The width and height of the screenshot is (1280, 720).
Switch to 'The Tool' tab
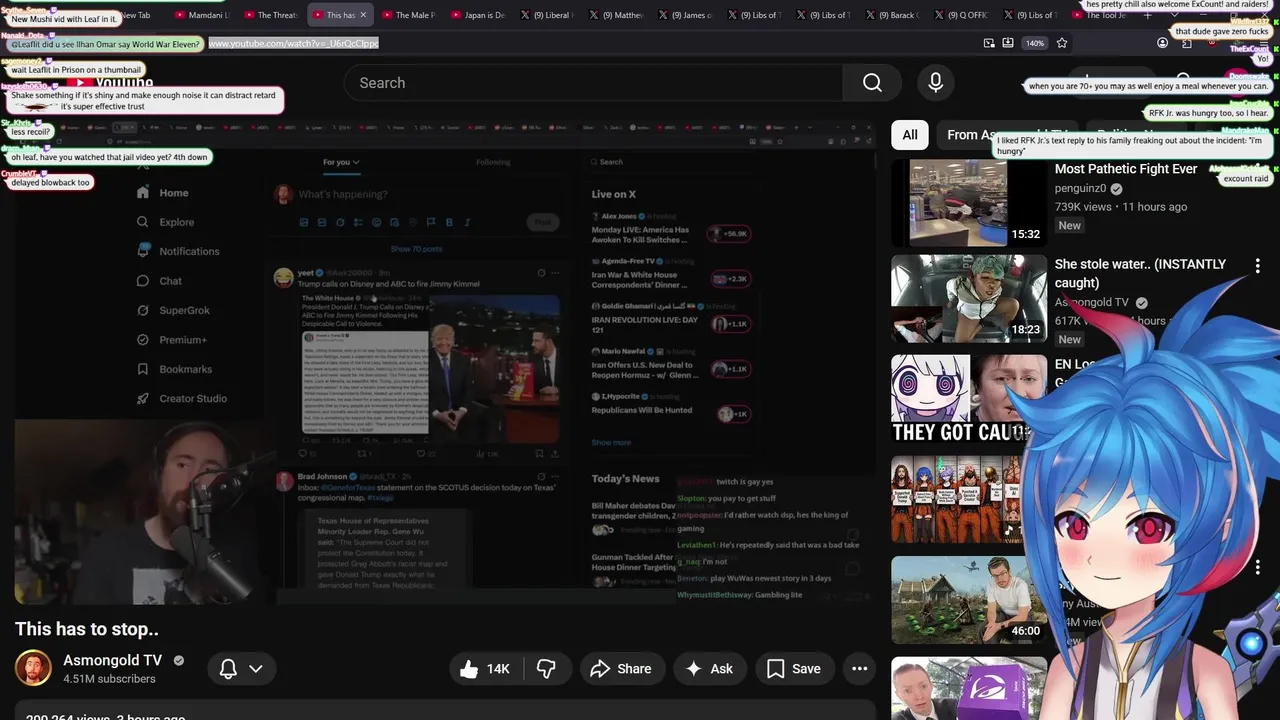1100,15
